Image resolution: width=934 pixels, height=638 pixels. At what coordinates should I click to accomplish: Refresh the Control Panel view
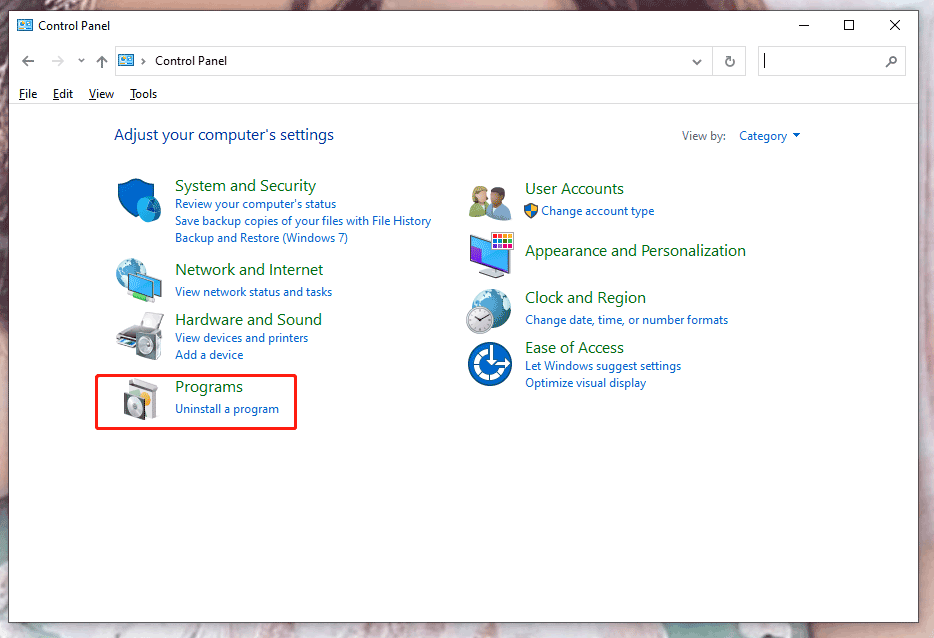pos(730,61)
